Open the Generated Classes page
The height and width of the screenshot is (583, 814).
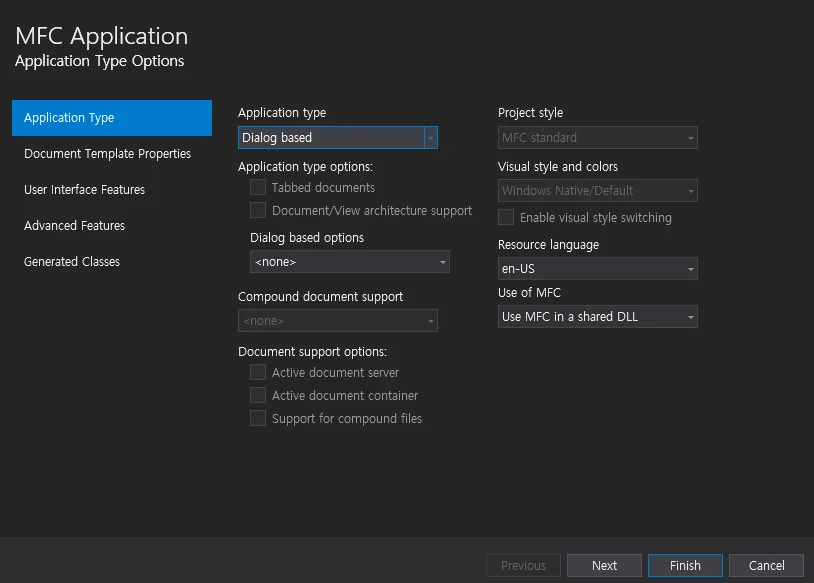pyautogui.click(x=72, y=262)
